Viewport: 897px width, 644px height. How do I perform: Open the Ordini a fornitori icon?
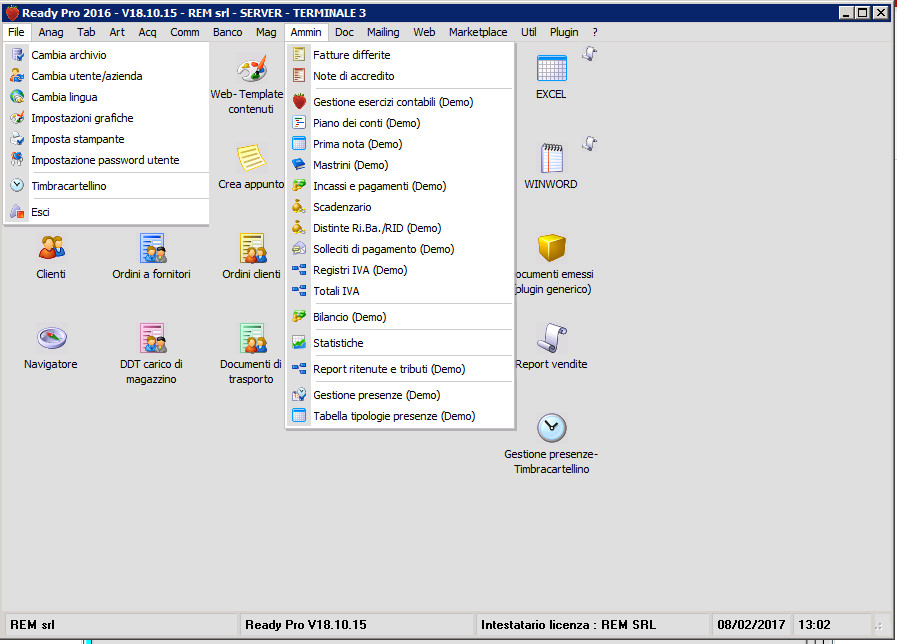tap(152, 248)
